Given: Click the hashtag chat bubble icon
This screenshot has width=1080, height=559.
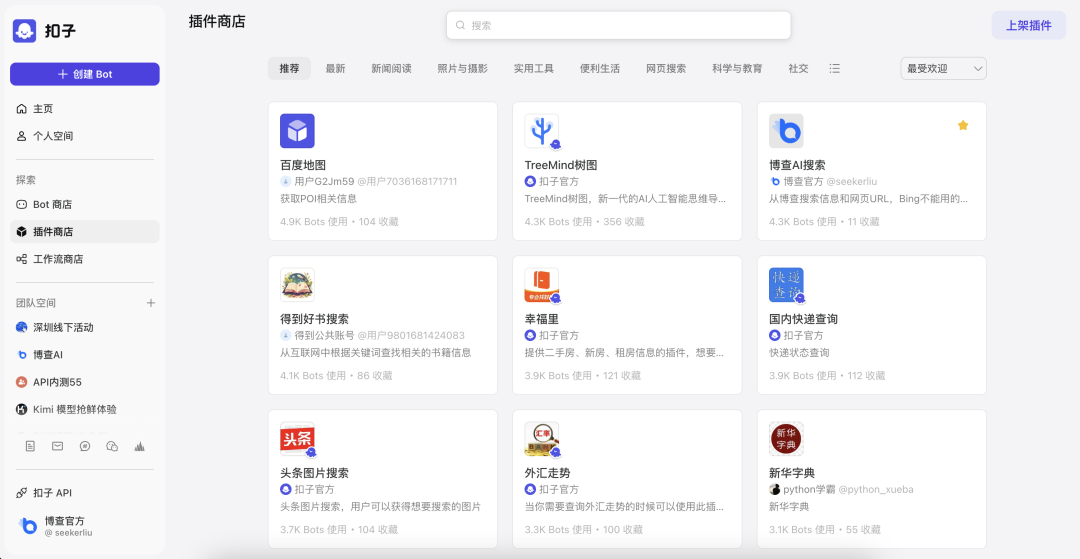Looking at the screenshot, I should (85, 446).
